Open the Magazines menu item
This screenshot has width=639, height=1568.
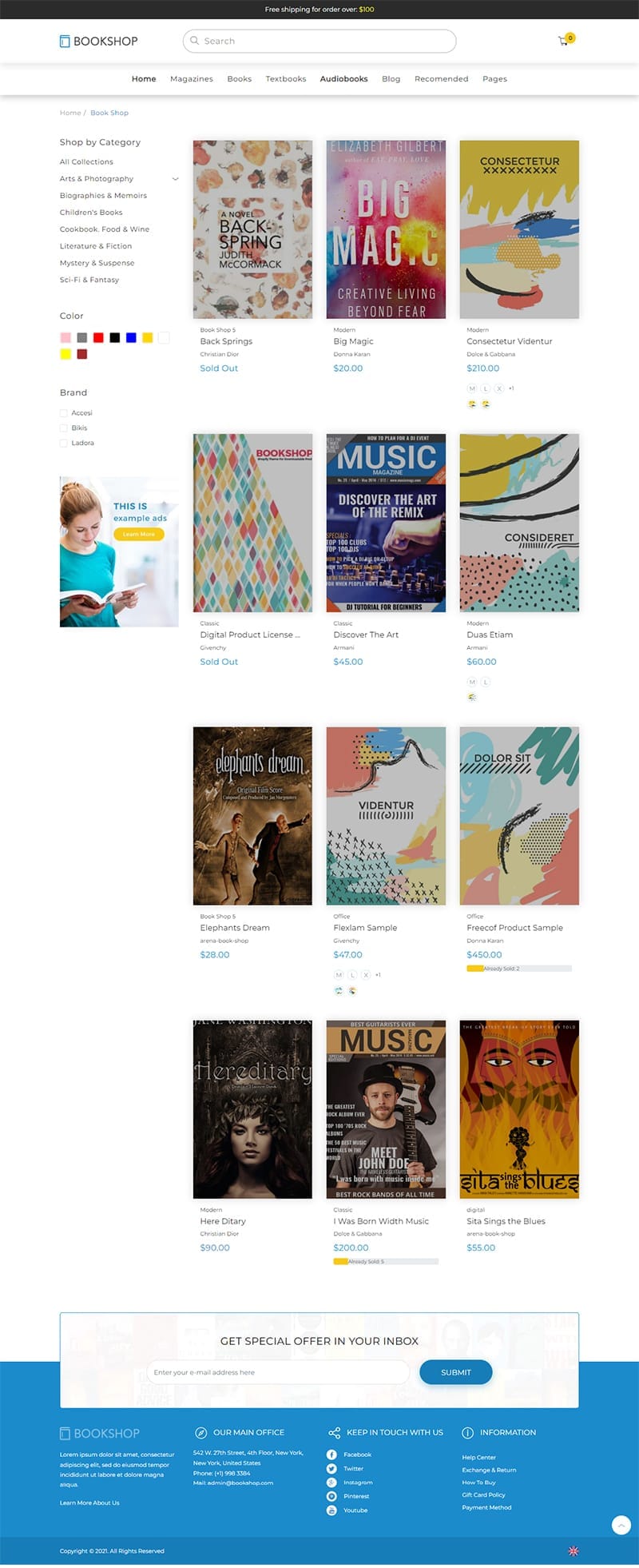(x=192, y=79)
